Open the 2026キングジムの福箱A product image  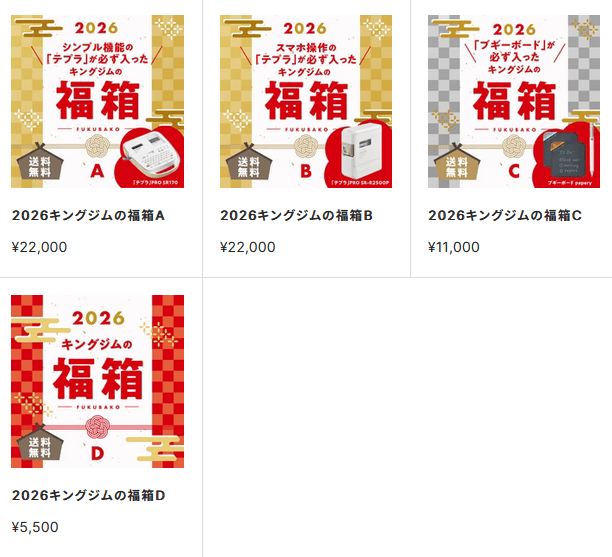point(97,101)
